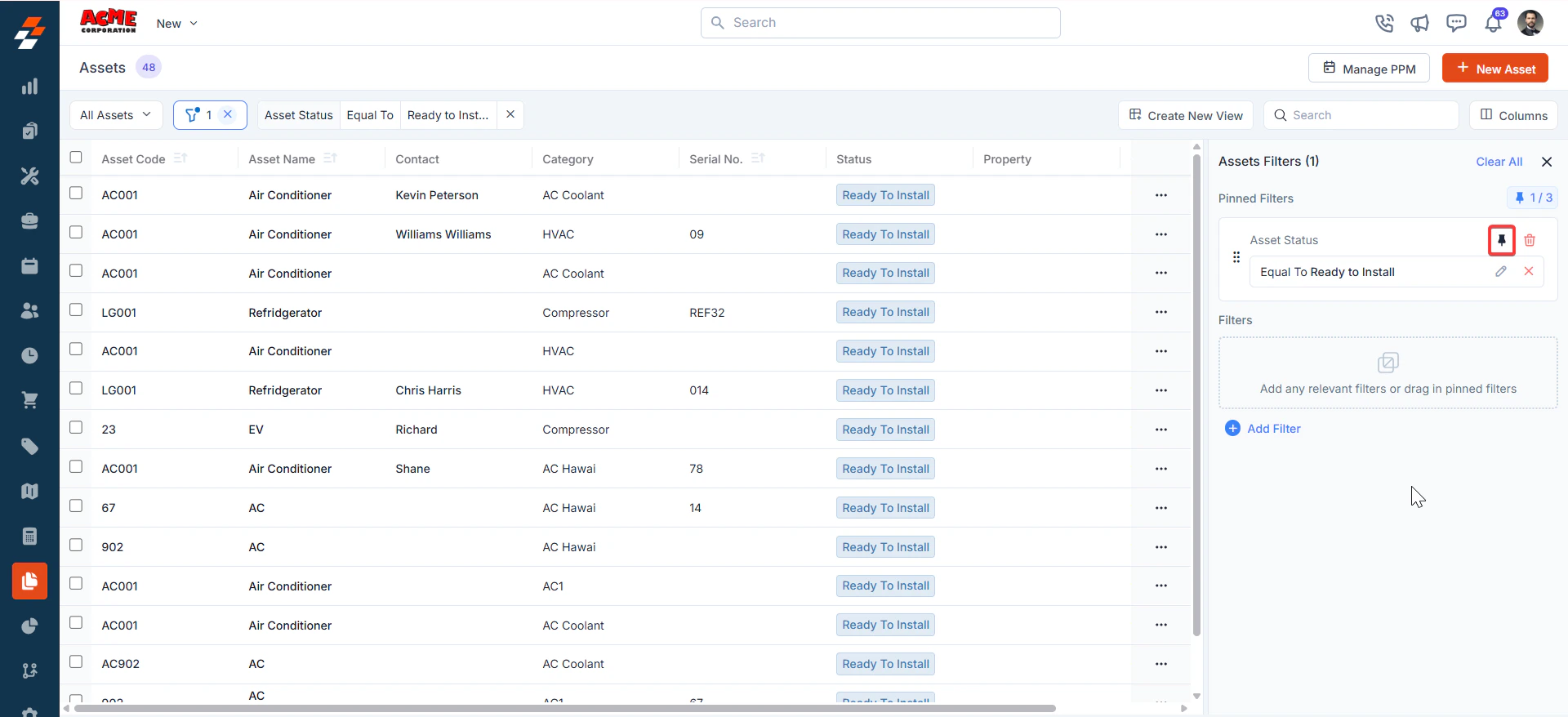The height and width of the screenshot is (717, 1568).
Task: Open the people sidebar icon
Action: click(29, 310)
